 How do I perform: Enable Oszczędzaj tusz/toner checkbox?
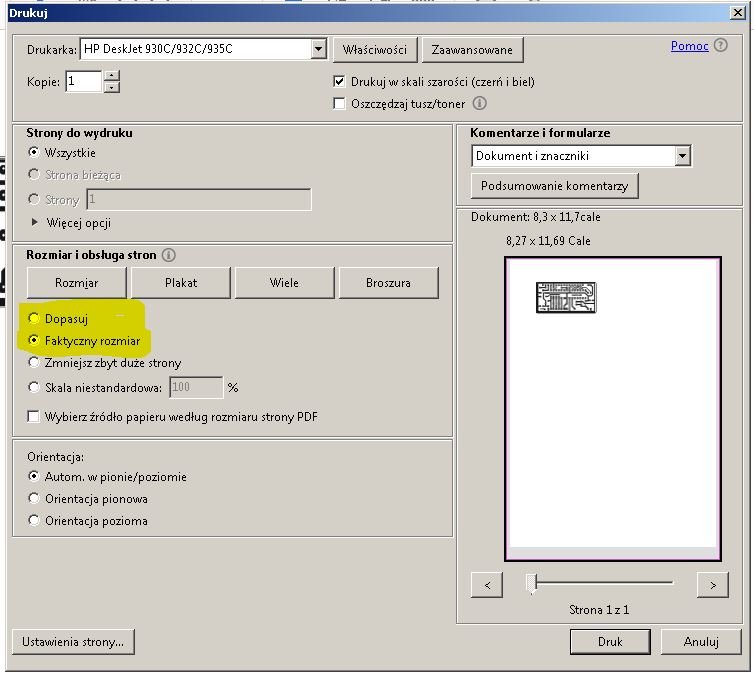click(x=339, y=103)
